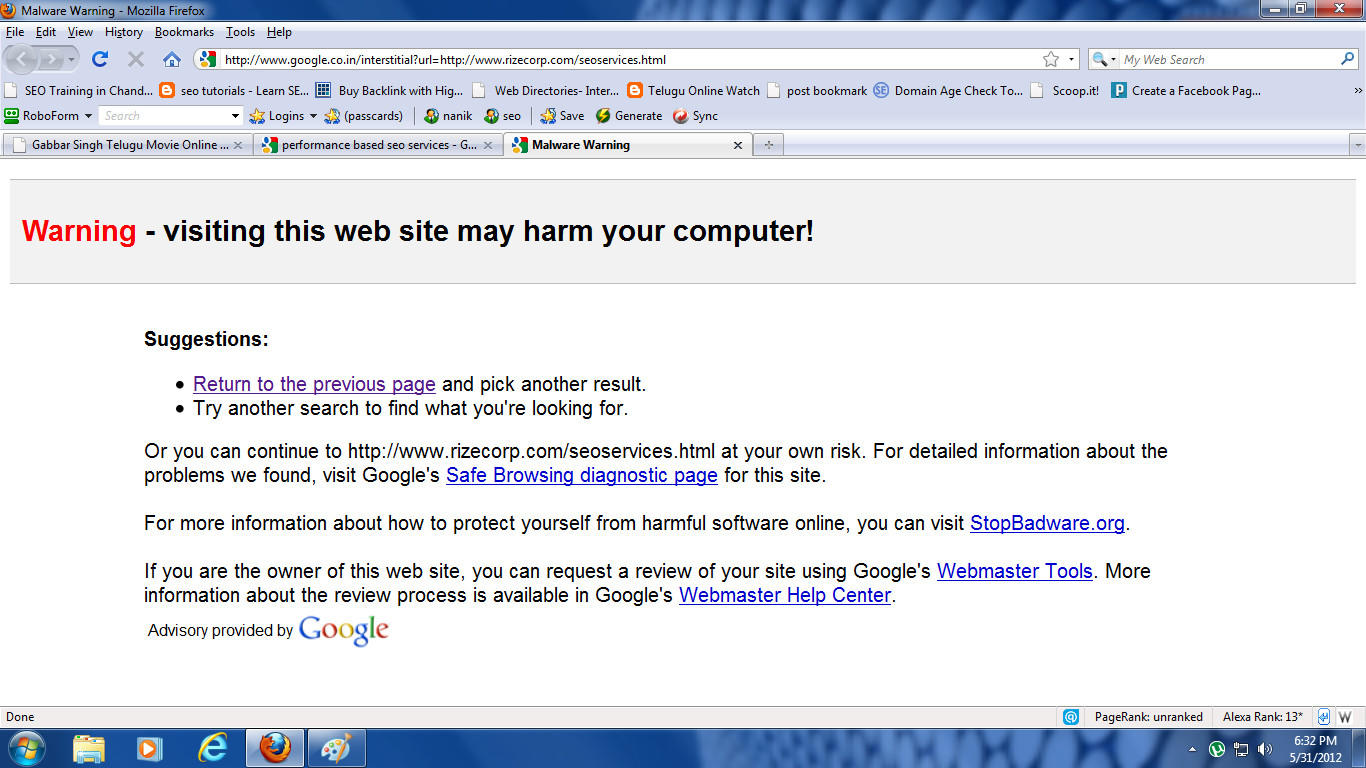Click magnifier icon in My Web Search box
The image size is (1366, 768).
coord(1347,60)
